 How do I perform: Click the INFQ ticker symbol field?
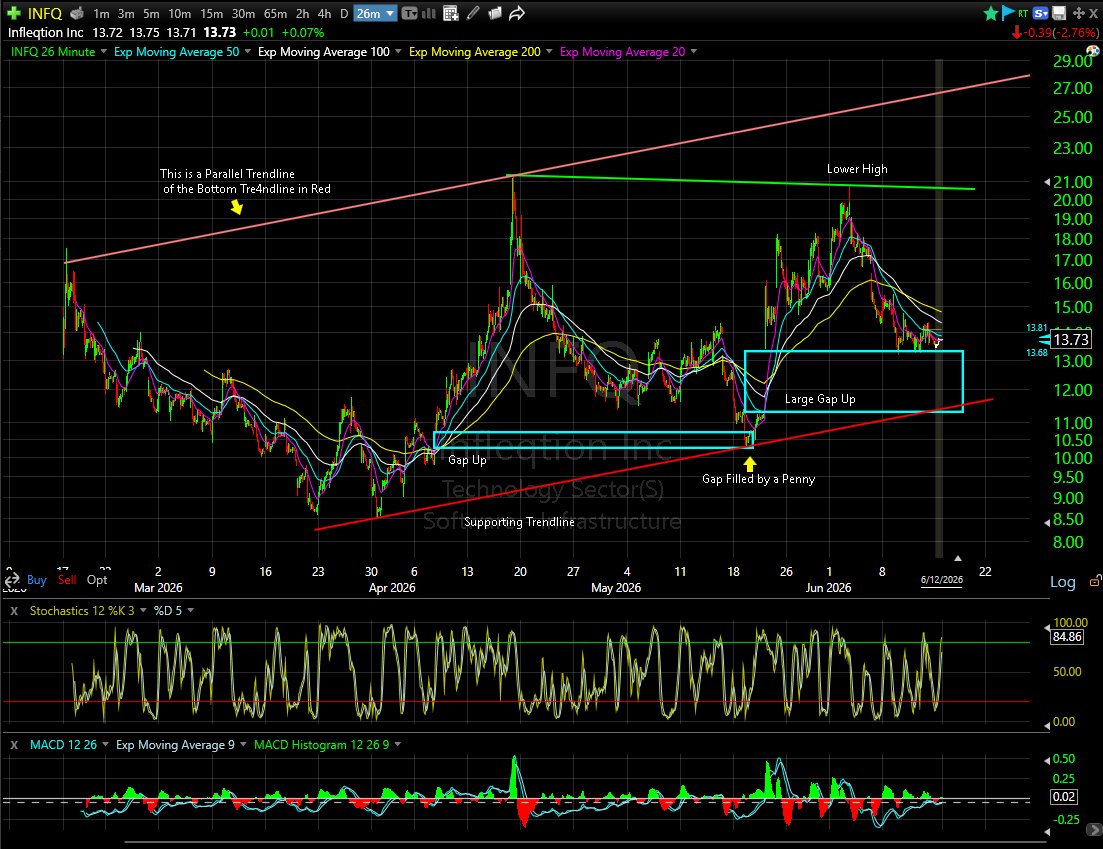point(45,13)
